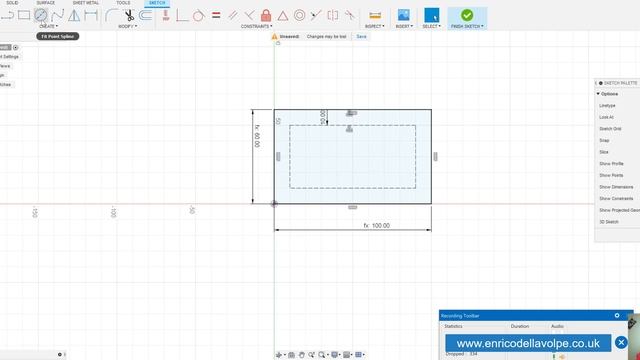Image resolution: width=640 pixels, height=360 pixels.
Task: Select the sketch origin point
Action: [274, 204]
